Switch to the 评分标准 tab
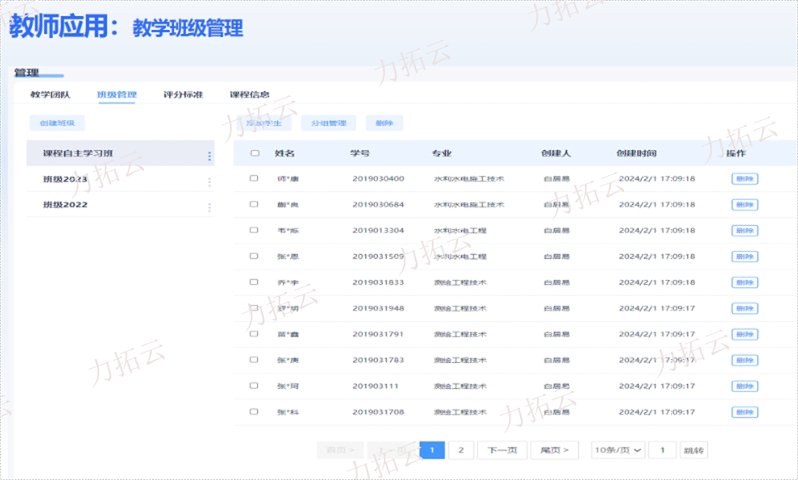The width and height of the screenshot is (798, 480). [183, 95]
